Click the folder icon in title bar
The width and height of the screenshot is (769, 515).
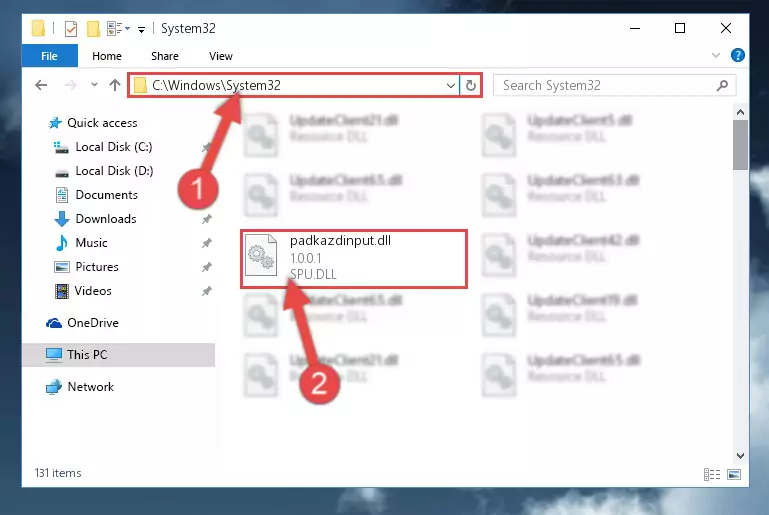click(x=38, y=28)
